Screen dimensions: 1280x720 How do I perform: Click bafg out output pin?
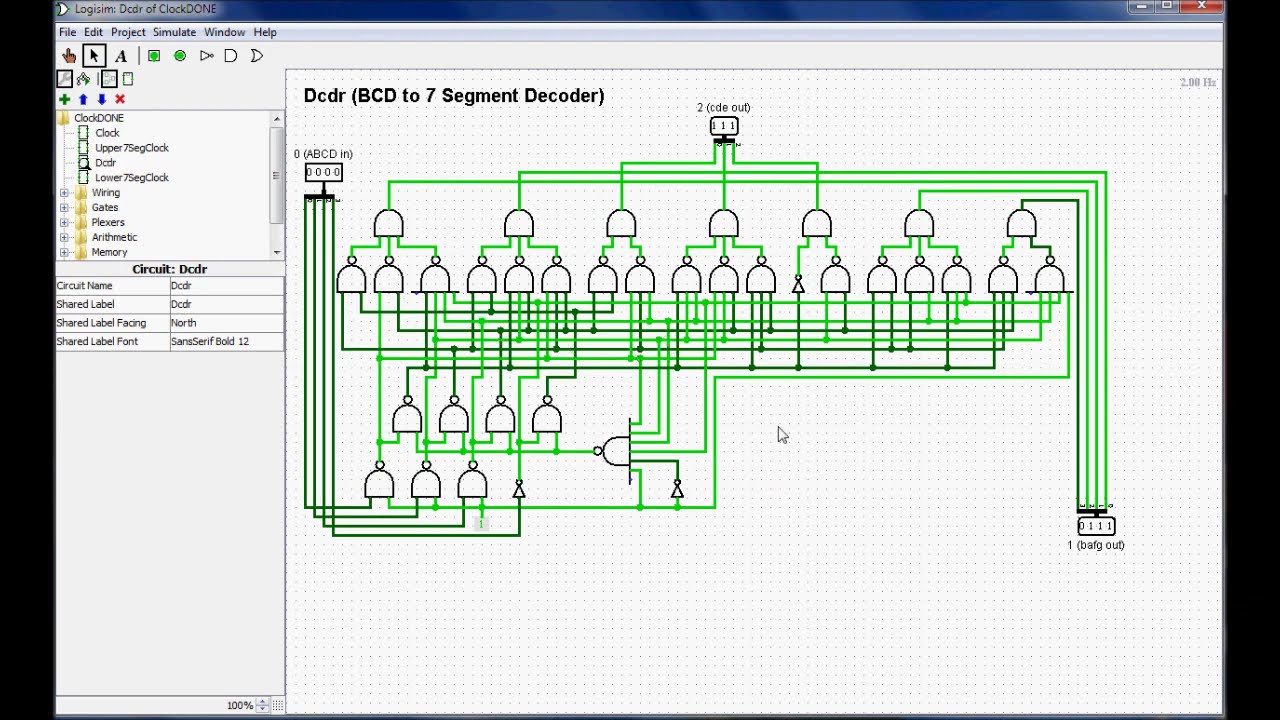[1096, 526]
